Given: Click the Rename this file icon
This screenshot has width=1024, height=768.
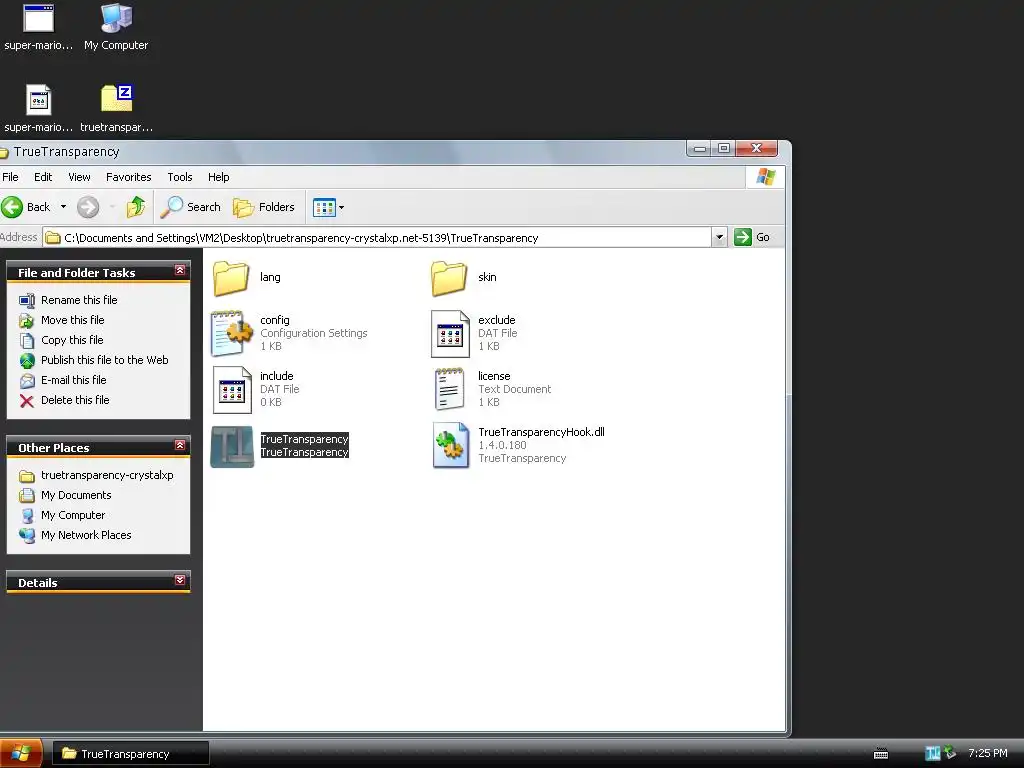Looking at the screenshot, I should (x=27, y=300).
